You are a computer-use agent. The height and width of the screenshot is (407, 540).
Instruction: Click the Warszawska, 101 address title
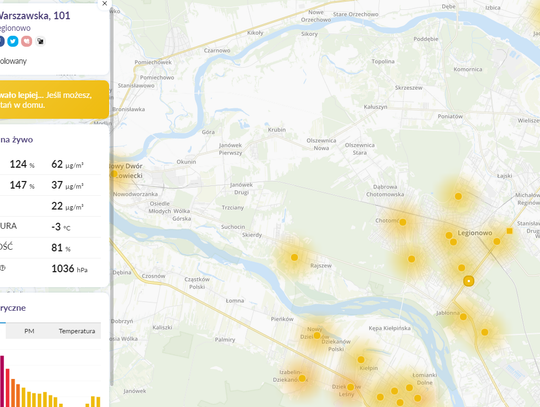[34, 15]
